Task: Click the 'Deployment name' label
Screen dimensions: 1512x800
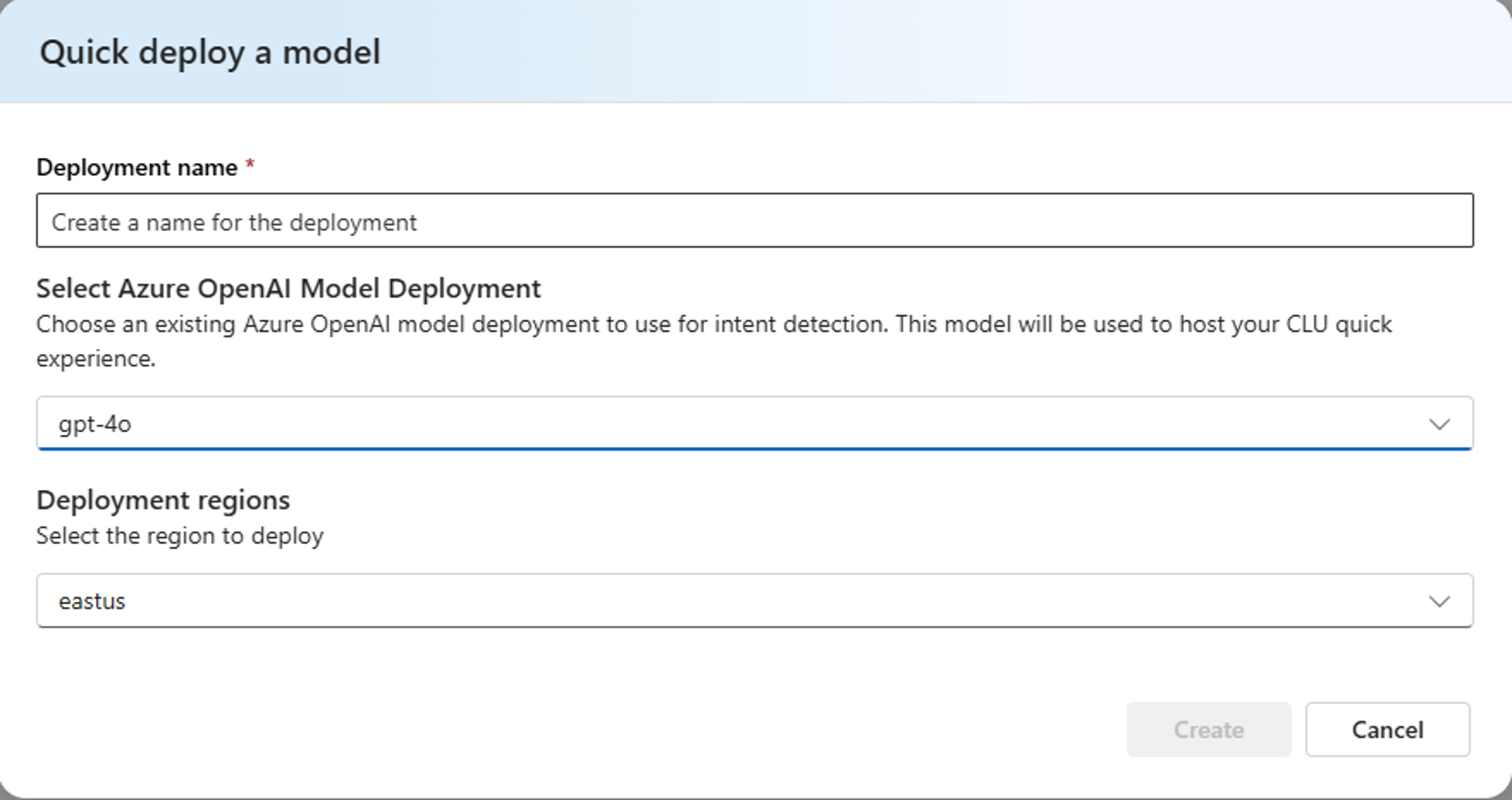Action: tap(137, 167)
